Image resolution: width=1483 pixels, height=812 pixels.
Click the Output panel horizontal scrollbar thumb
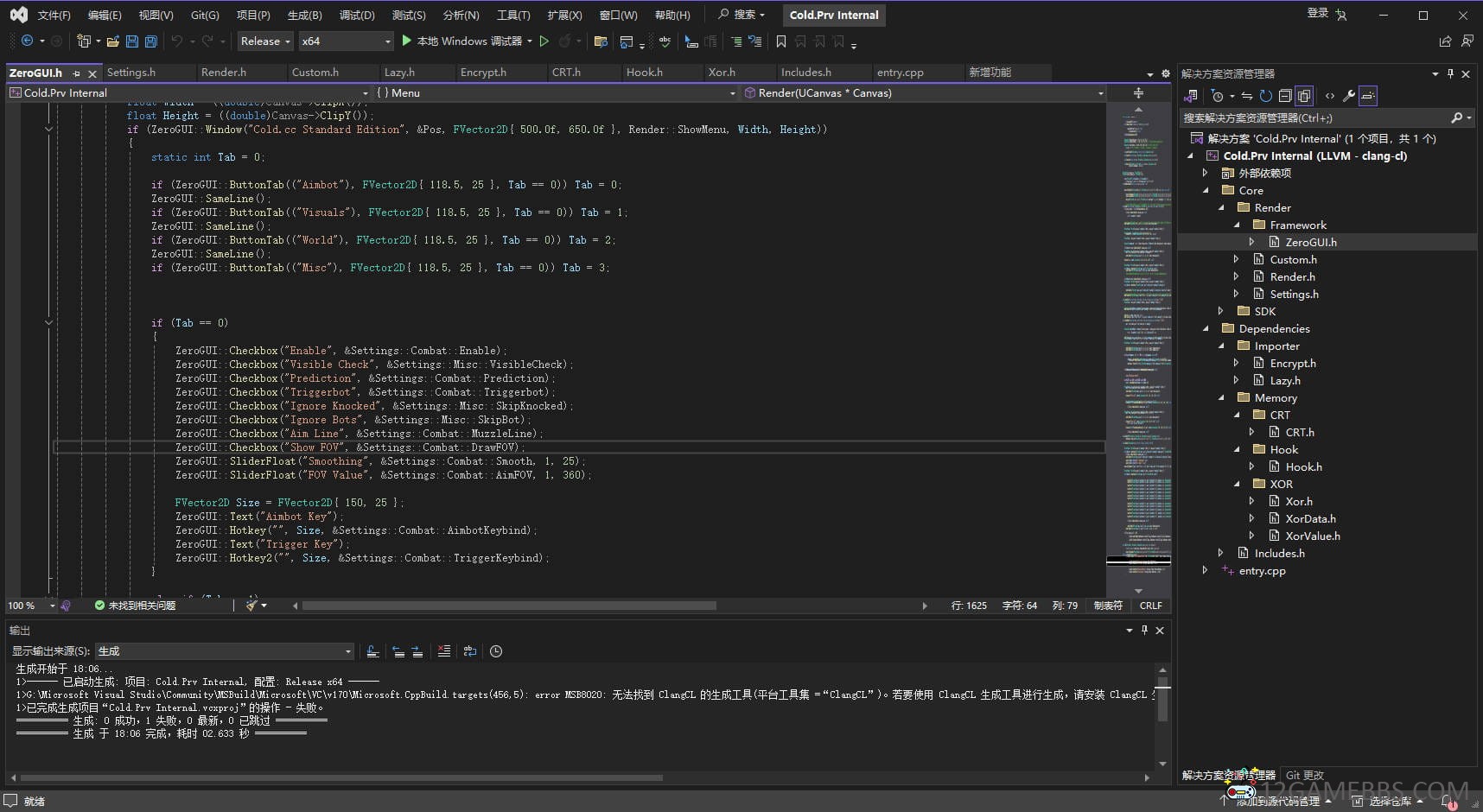[341, 777]
